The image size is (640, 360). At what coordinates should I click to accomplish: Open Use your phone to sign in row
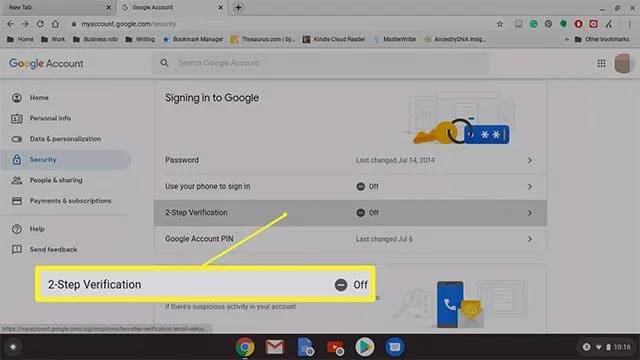click(350, 187)
